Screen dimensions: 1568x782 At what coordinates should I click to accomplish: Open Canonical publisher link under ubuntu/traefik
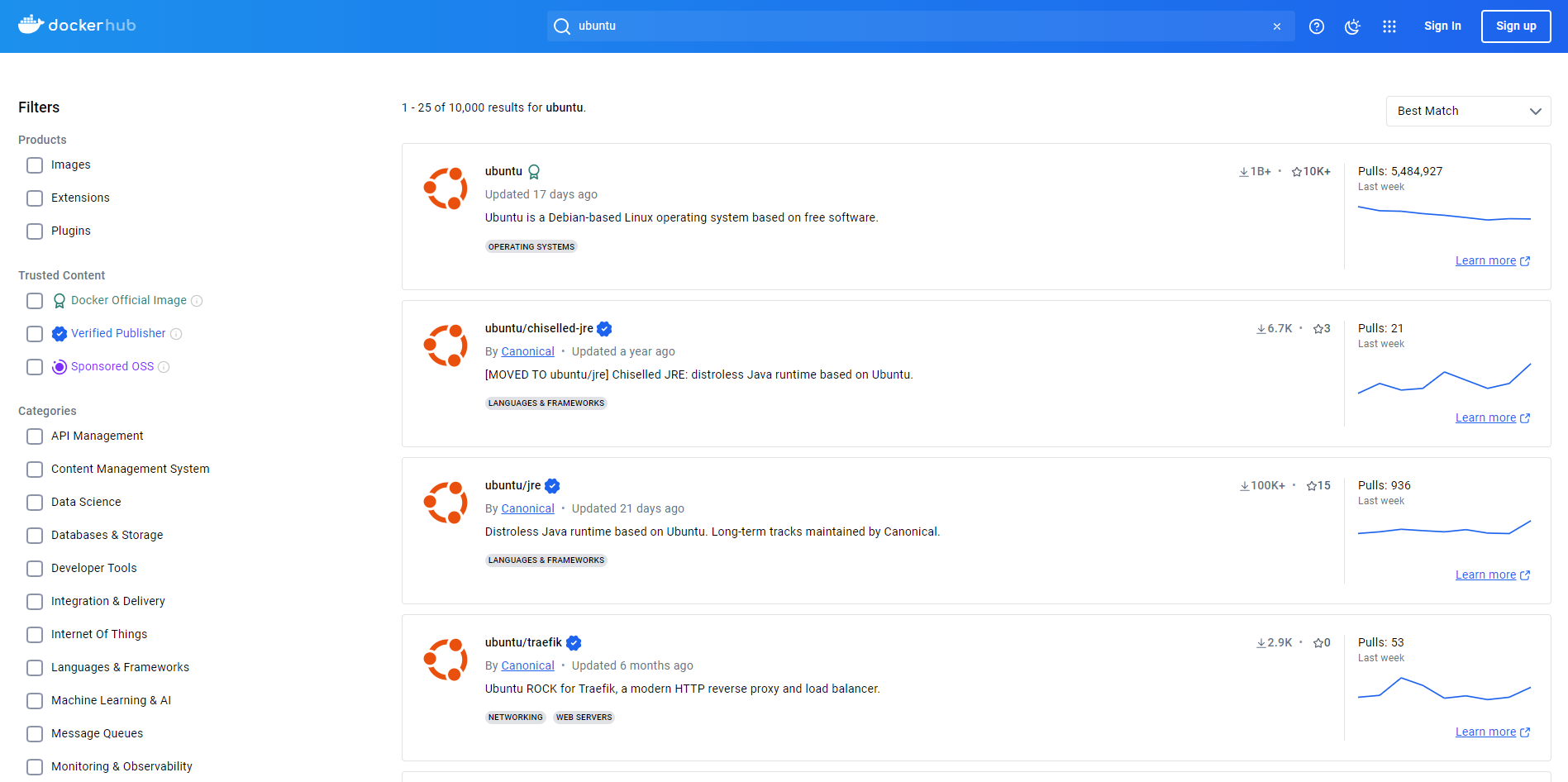click(x=527, y=665)
